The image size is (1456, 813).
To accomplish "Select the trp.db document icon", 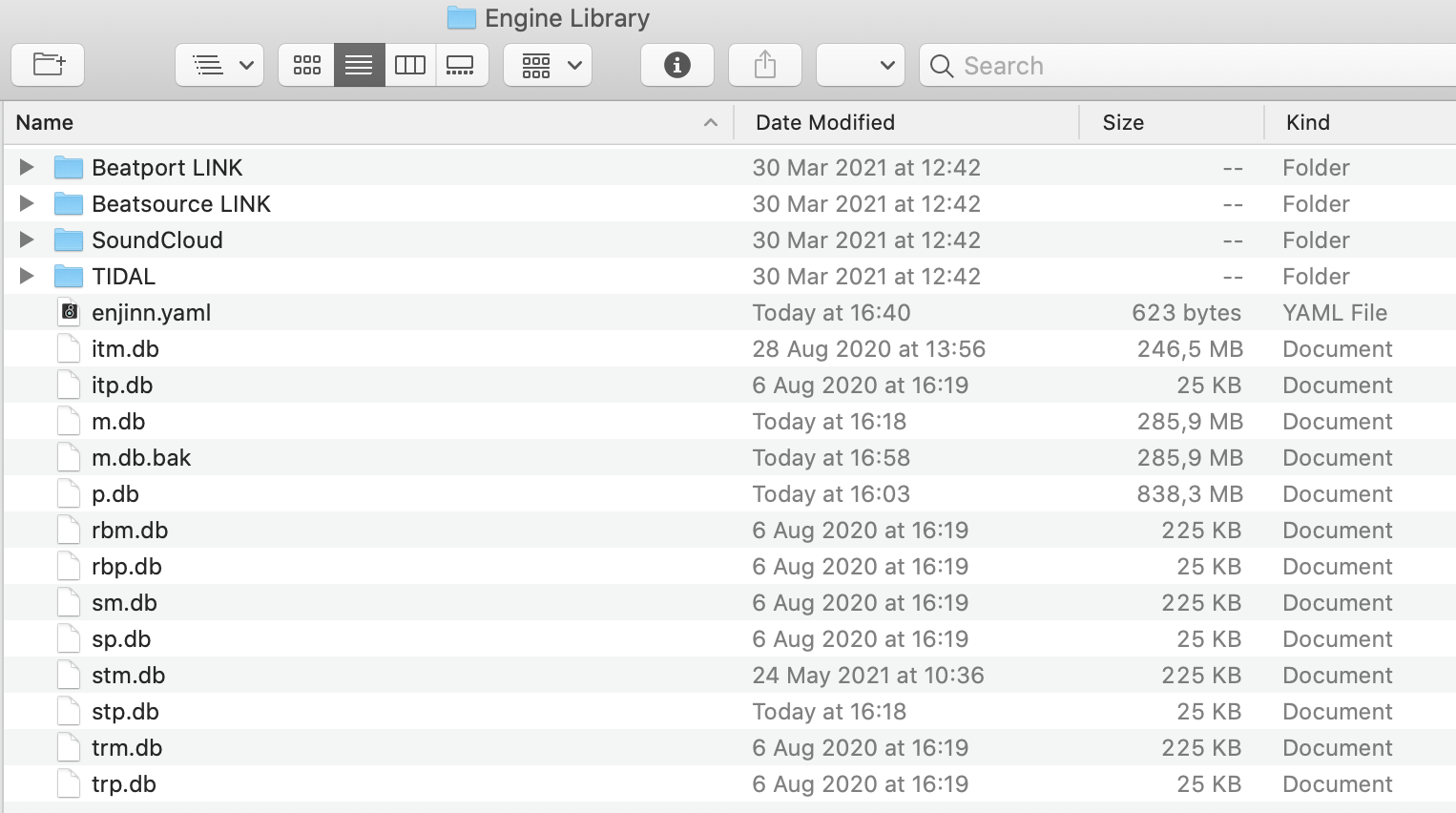I will (x=69, y=783).
